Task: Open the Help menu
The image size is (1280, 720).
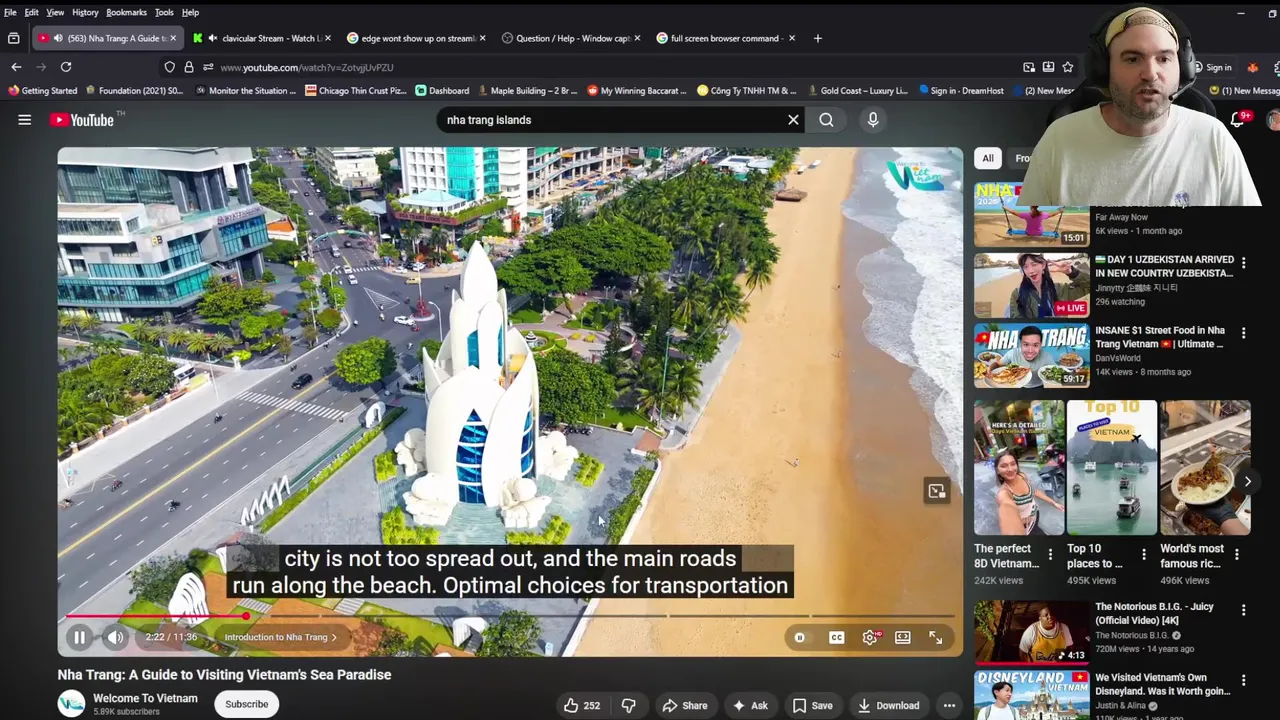Action: (x=190, y=12)
